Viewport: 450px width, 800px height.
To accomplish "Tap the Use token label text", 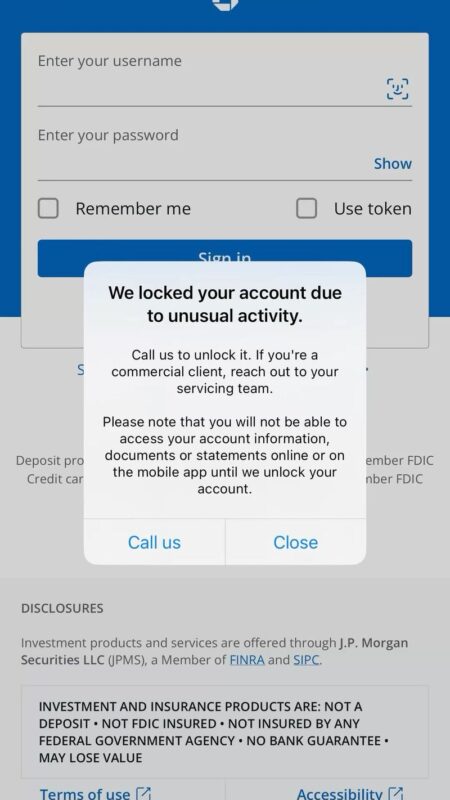I will [x=372, y=209].
